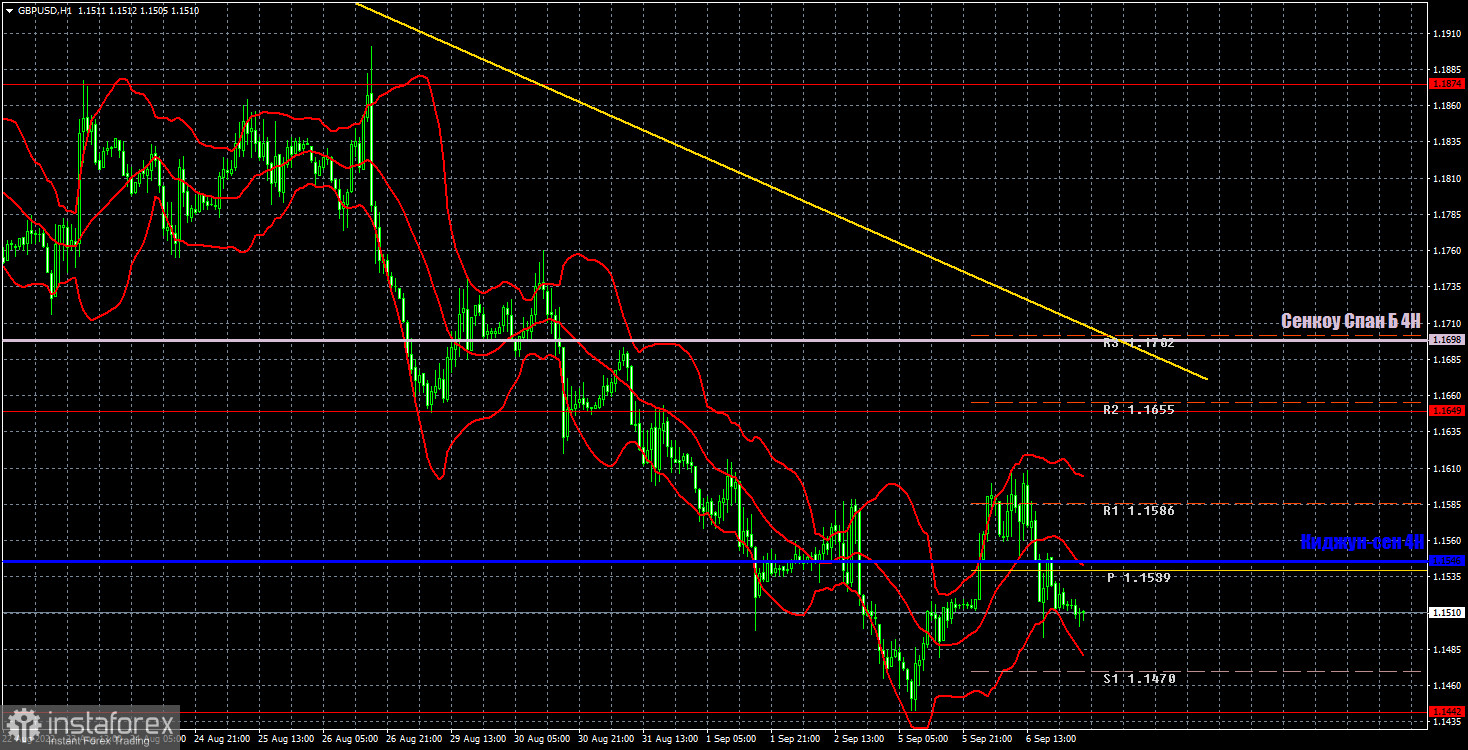Click the P 1.1539 pivot label
This screenshot has width=1468, height=750.
[1139, 578]
